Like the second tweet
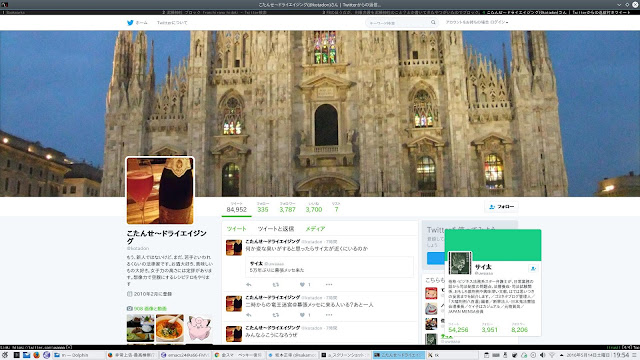640x360 pixels. 302,315
